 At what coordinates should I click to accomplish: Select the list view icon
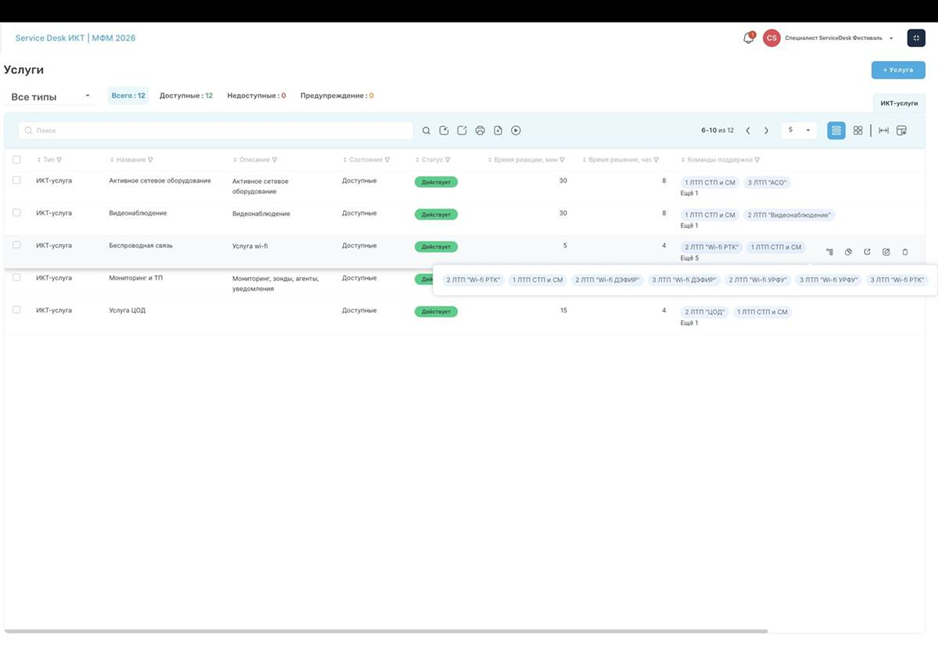836,130
